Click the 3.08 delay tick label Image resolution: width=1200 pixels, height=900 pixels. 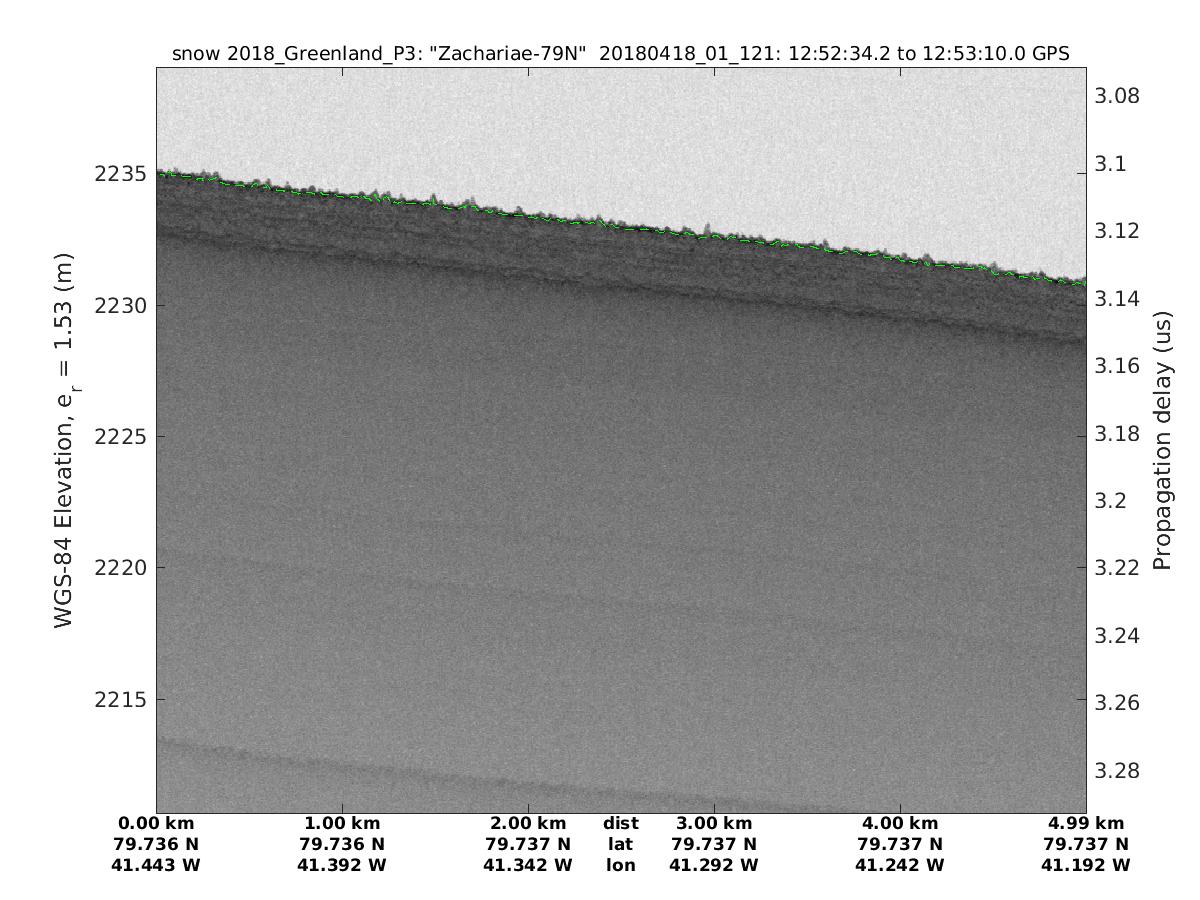coord(1118,96)
